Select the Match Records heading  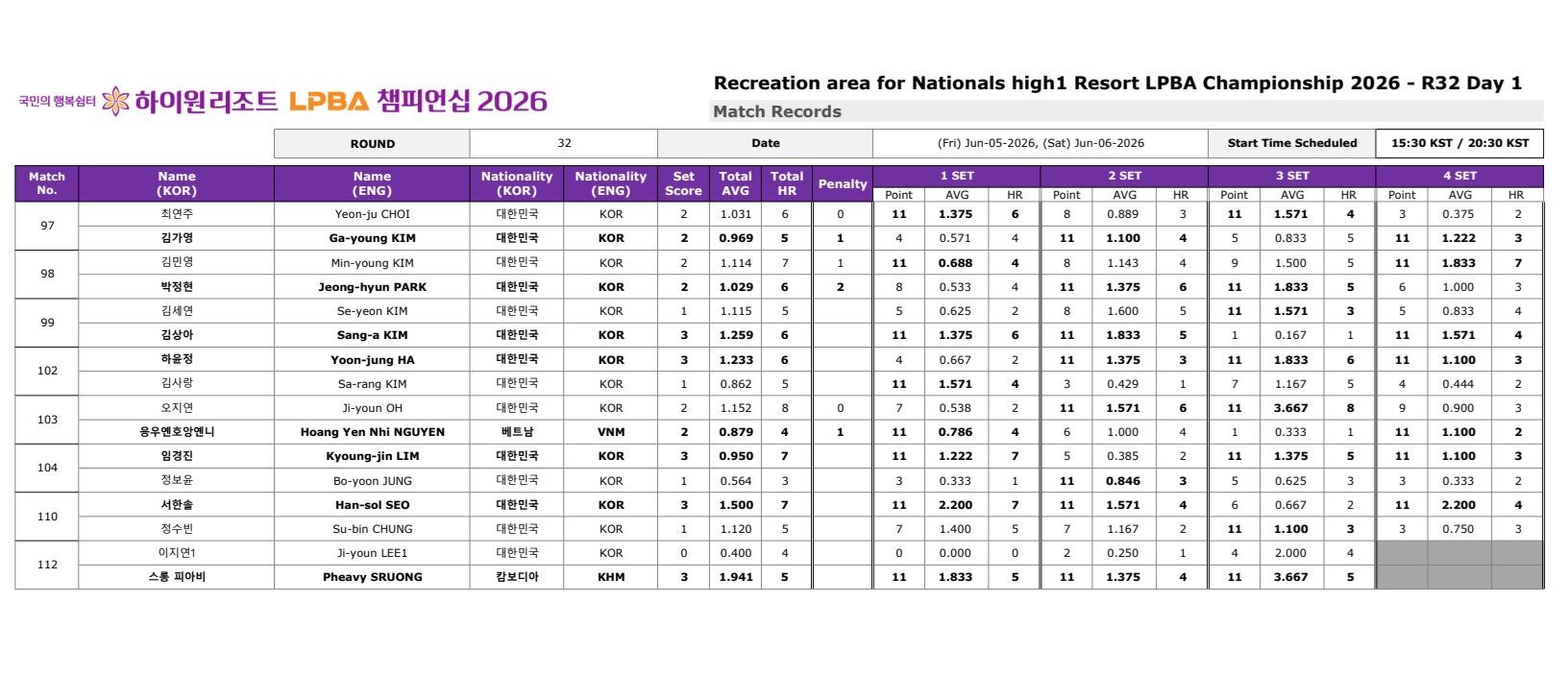pos(777,111)
